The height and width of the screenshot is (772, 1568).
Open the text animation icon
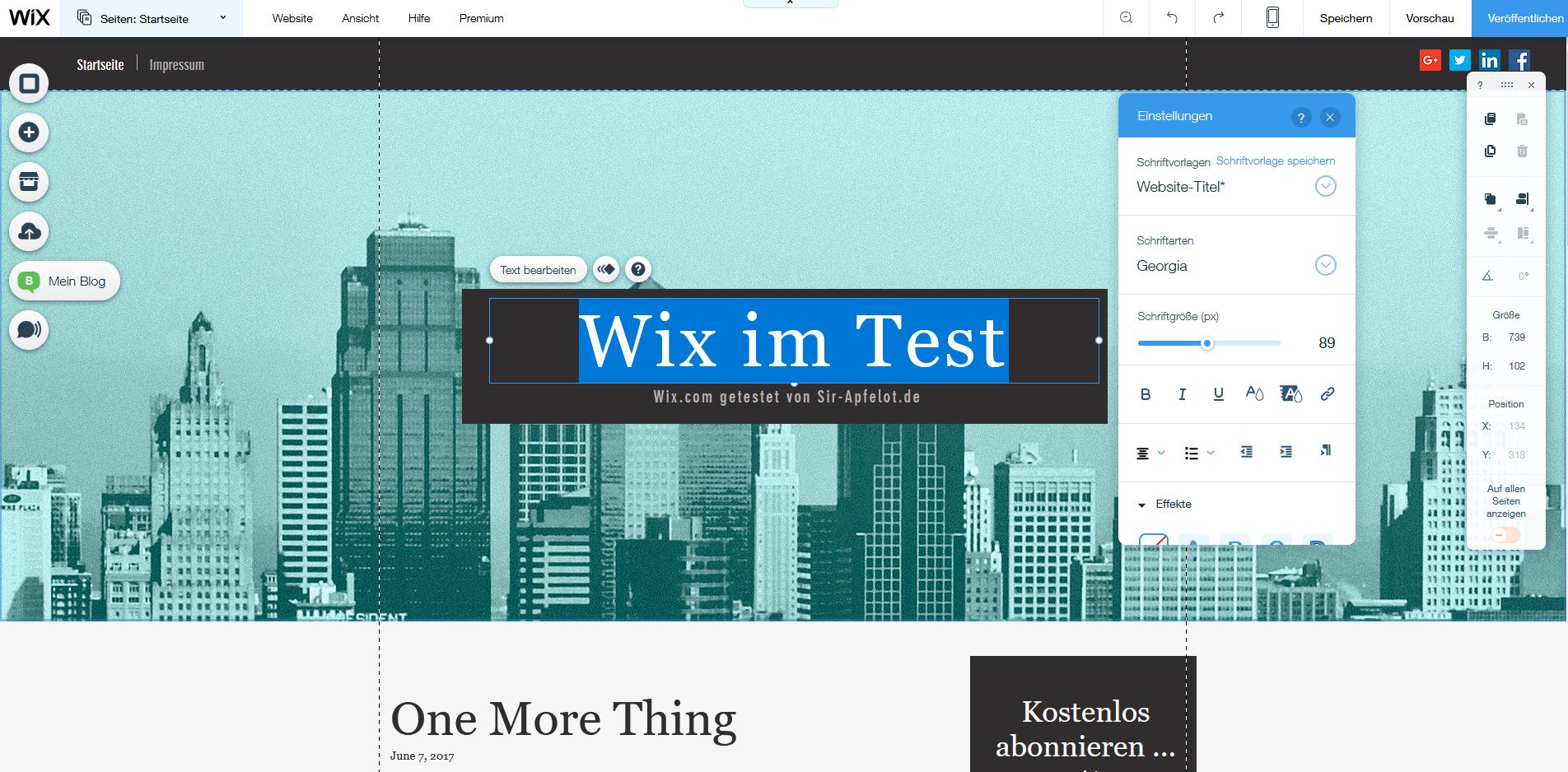click(606, 269)
